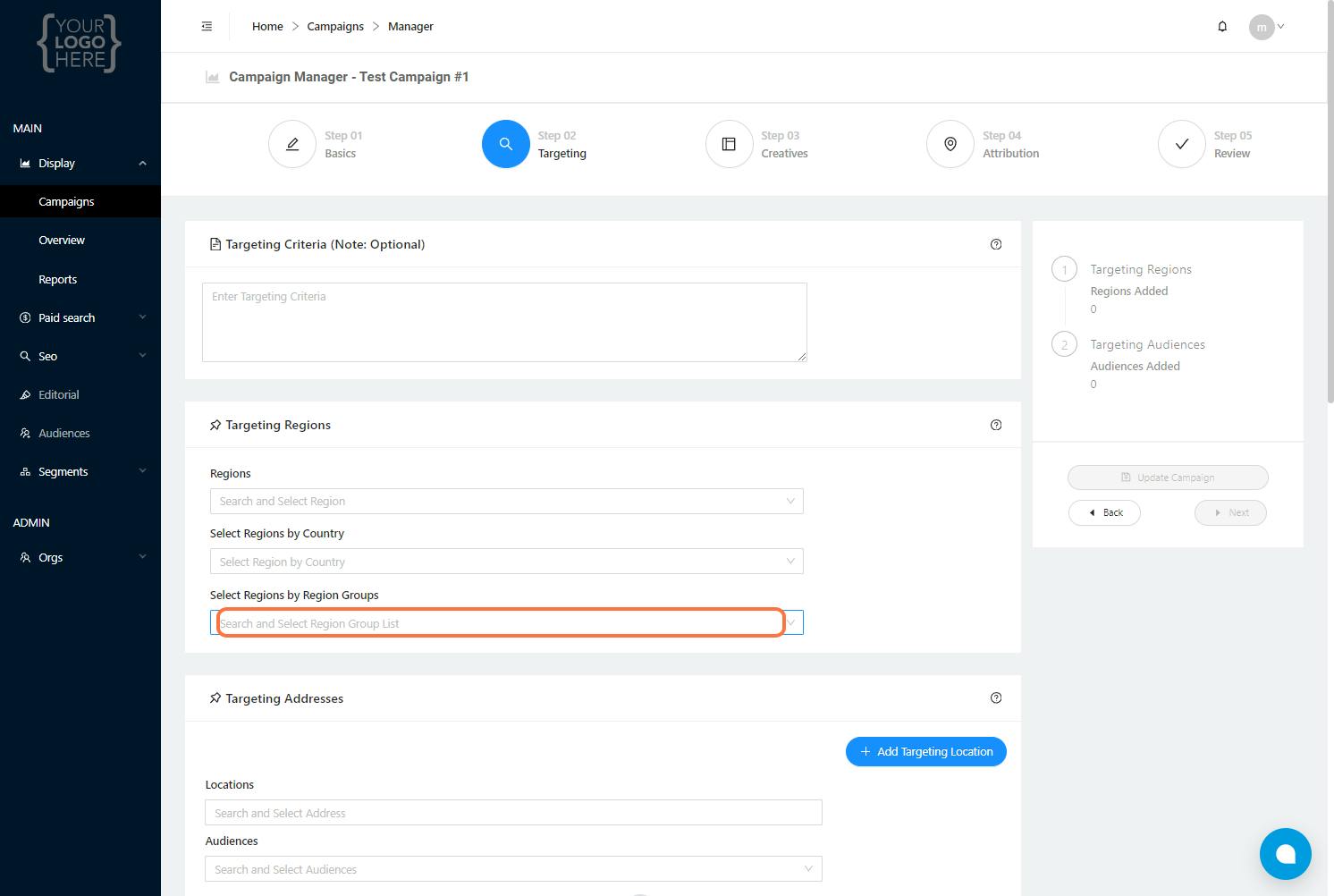Go to Home breadcrumb
Screen dimensions: 1334x896
267,27
